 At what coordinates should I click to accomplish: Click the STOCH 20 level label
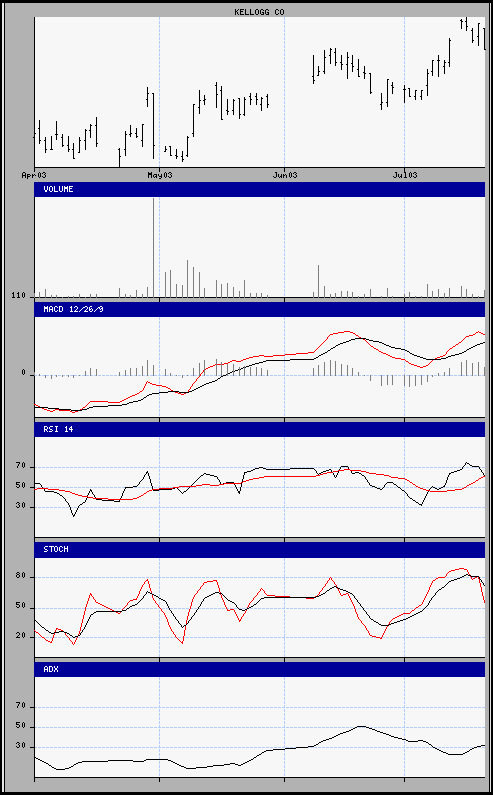21,635
